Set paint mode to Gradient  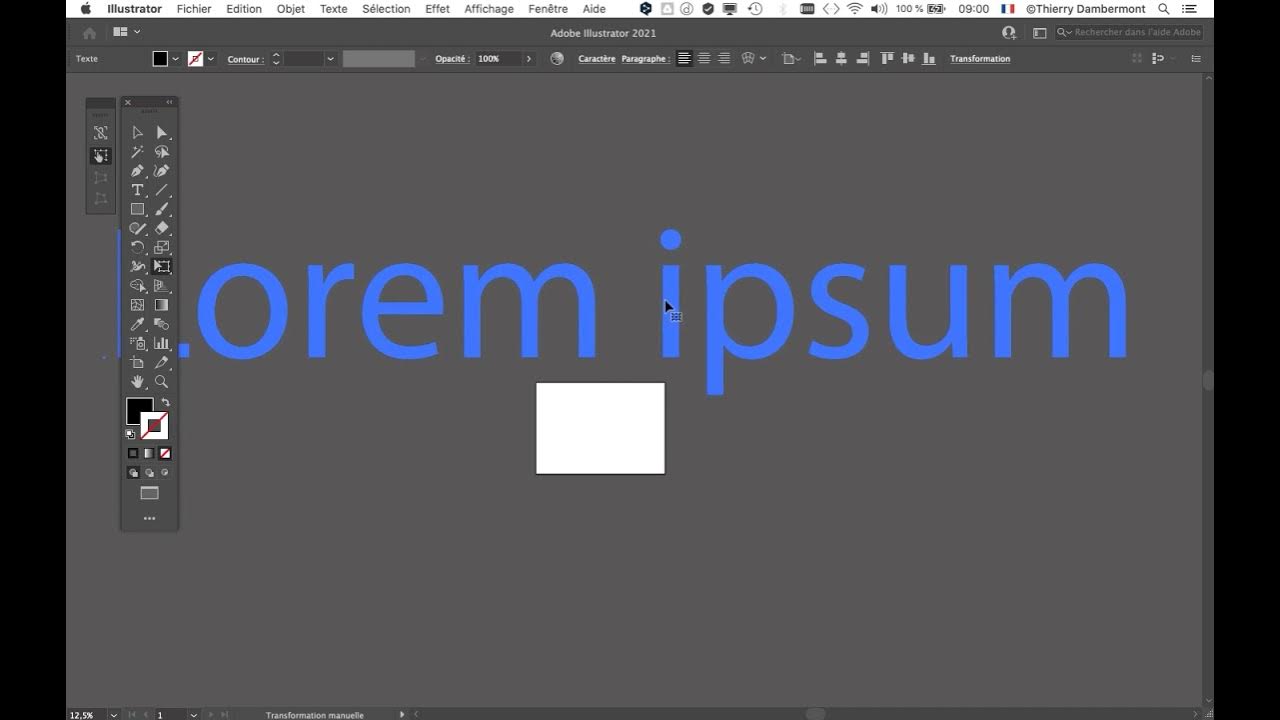(x=149, y=453)
